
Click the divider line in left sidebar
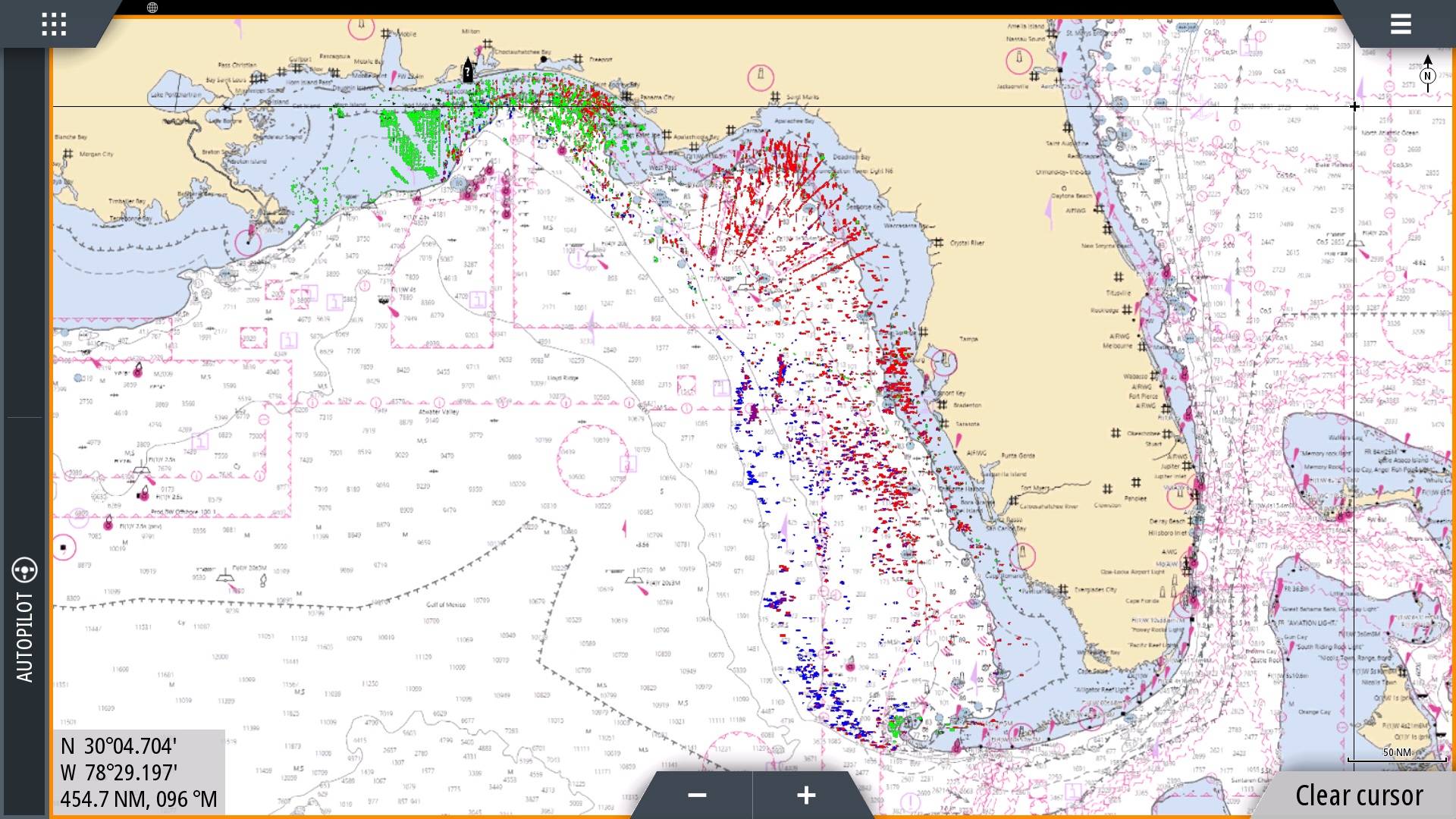[24, 417]
